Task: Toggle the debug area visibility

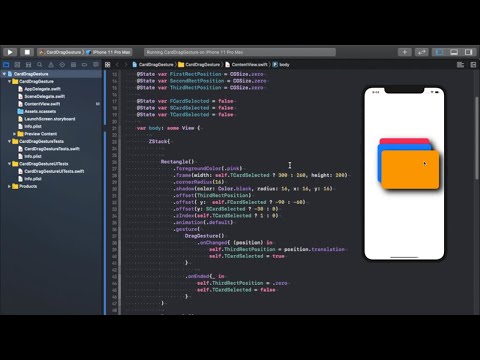Action: [x=454, y=52]
